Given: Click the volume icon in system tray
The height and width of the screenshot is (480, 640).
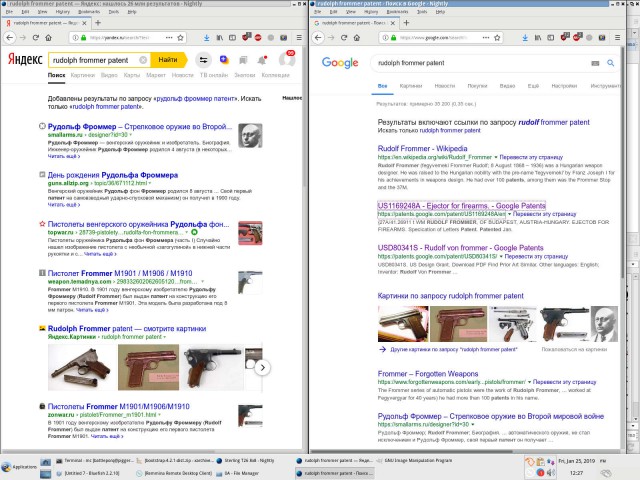Looking at the screenshot, I should click(550, 473).
